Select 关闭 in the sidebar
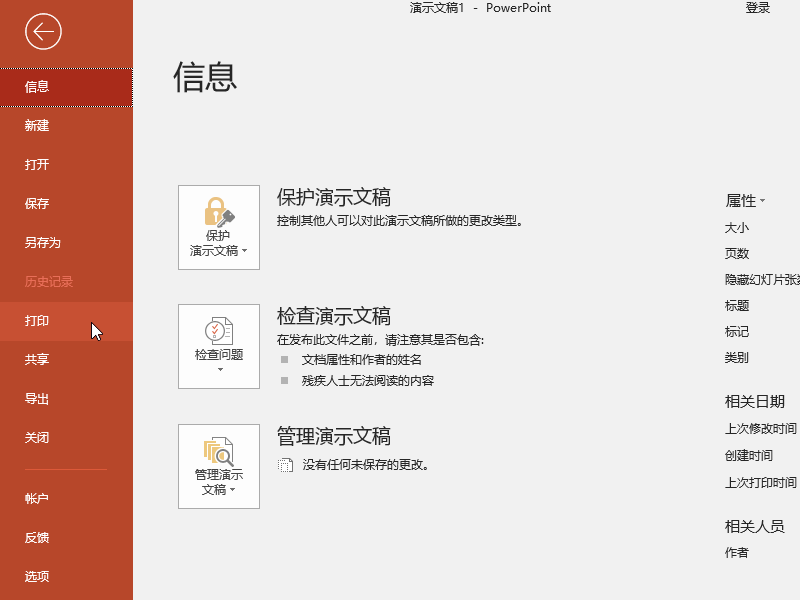 pyautogui.click(x=66, y=438)
